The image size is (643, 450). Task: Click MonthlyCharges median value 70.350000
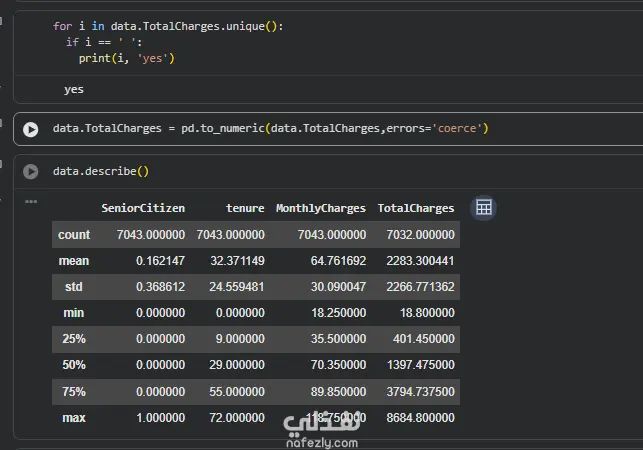tap(338, 365)
